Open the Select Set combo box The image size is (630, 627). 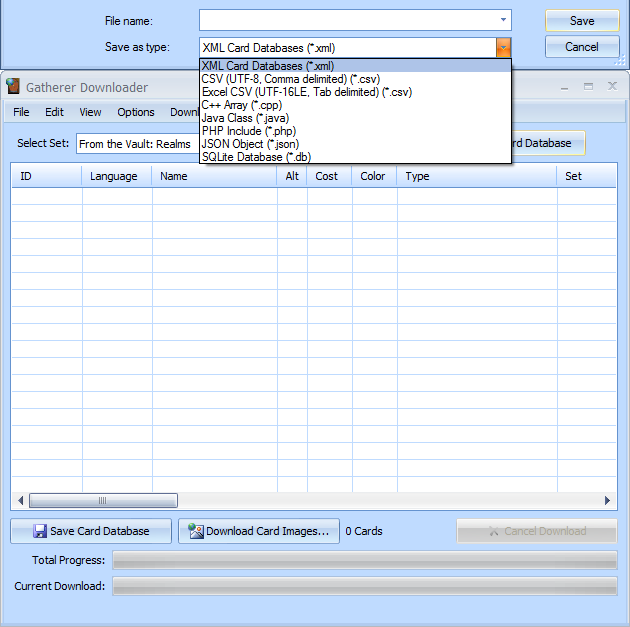[137, 144]
